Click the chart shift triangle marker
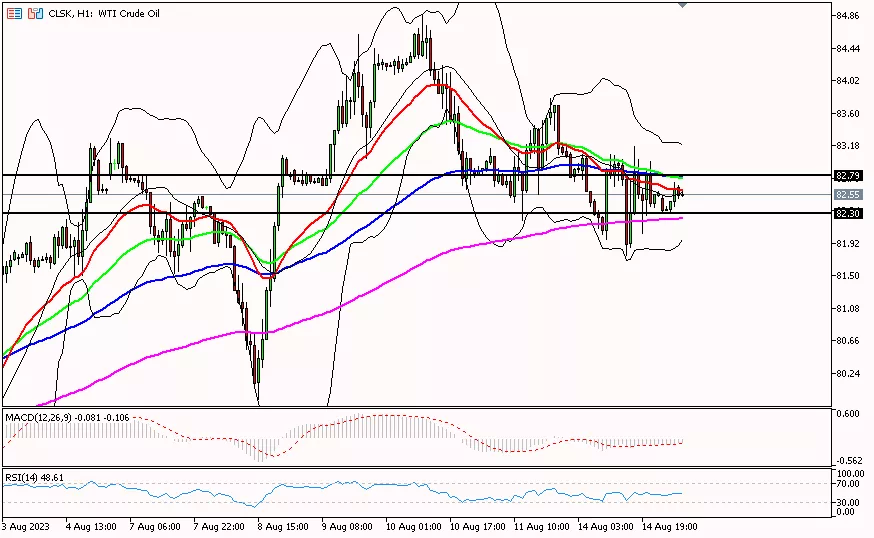874x538 pixels. 682,4
